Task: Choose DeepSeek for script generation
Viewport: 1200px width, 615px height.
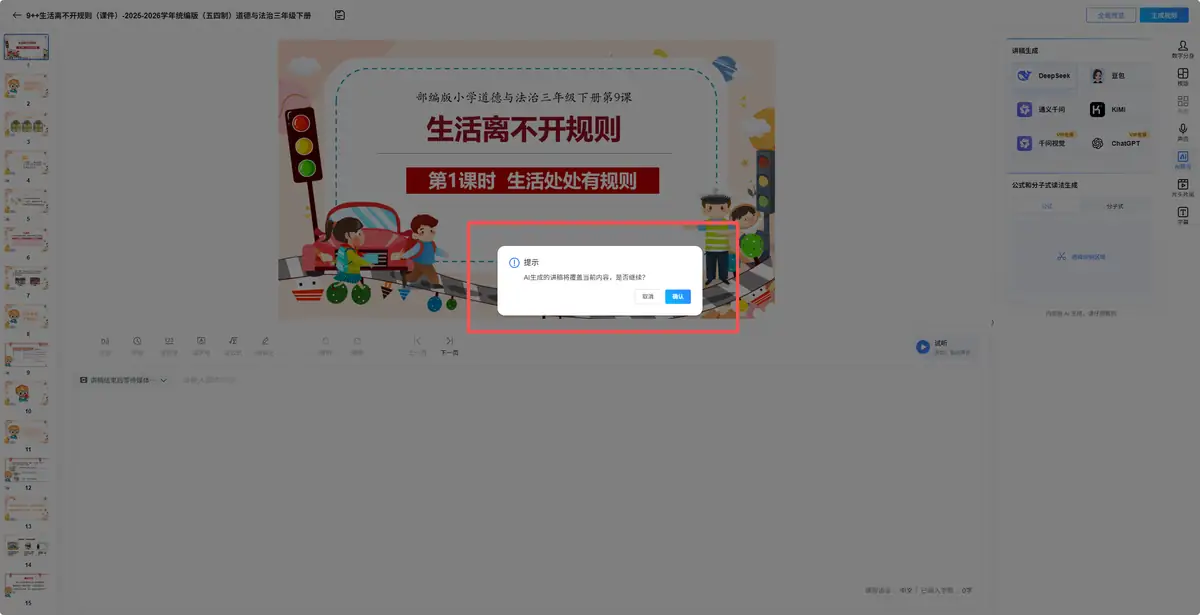Action: [1044, 76]
